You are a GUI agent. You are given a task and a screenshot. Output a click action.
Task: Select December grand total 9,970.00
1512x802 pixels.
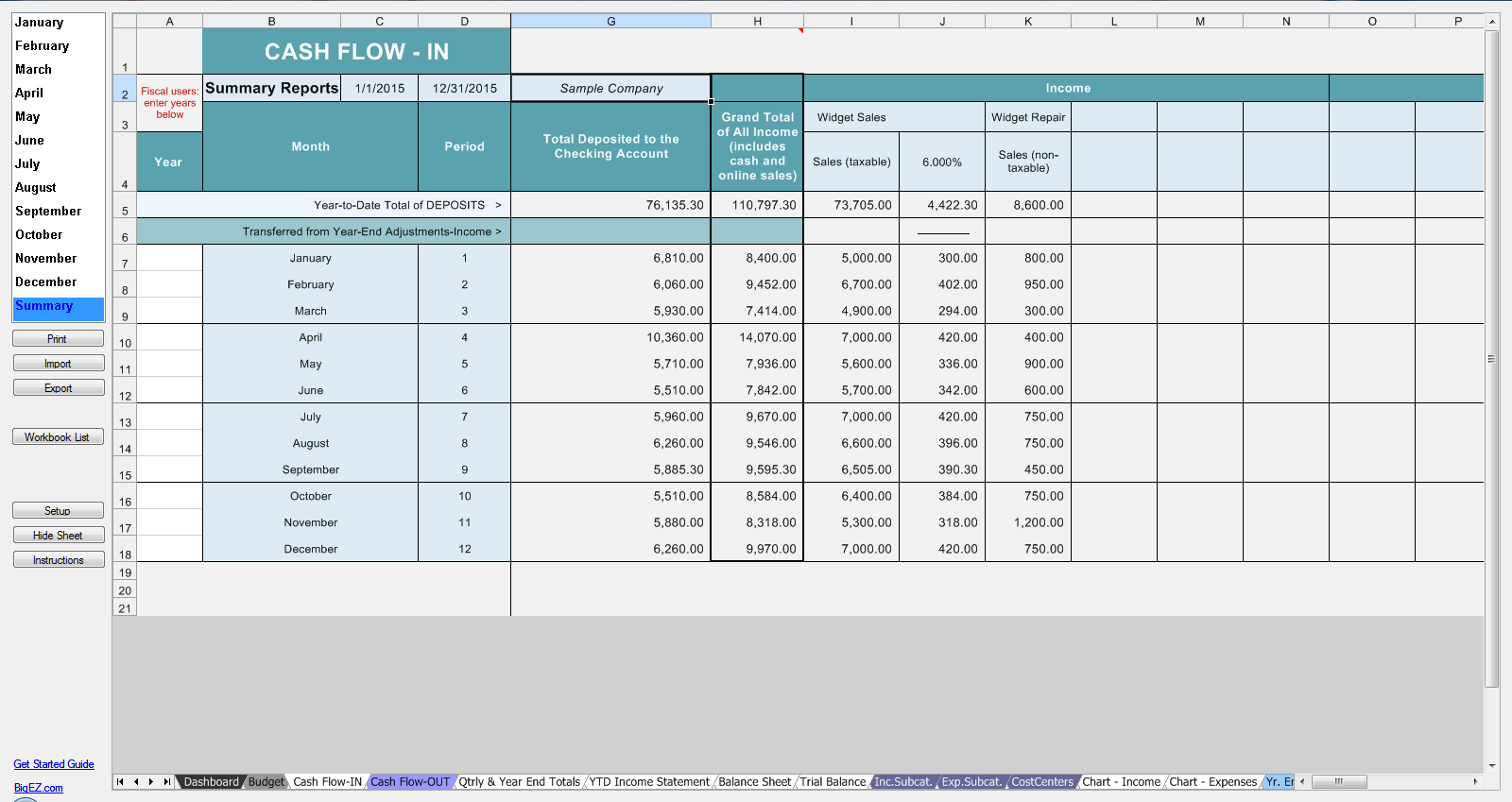(x=758, y=549)
